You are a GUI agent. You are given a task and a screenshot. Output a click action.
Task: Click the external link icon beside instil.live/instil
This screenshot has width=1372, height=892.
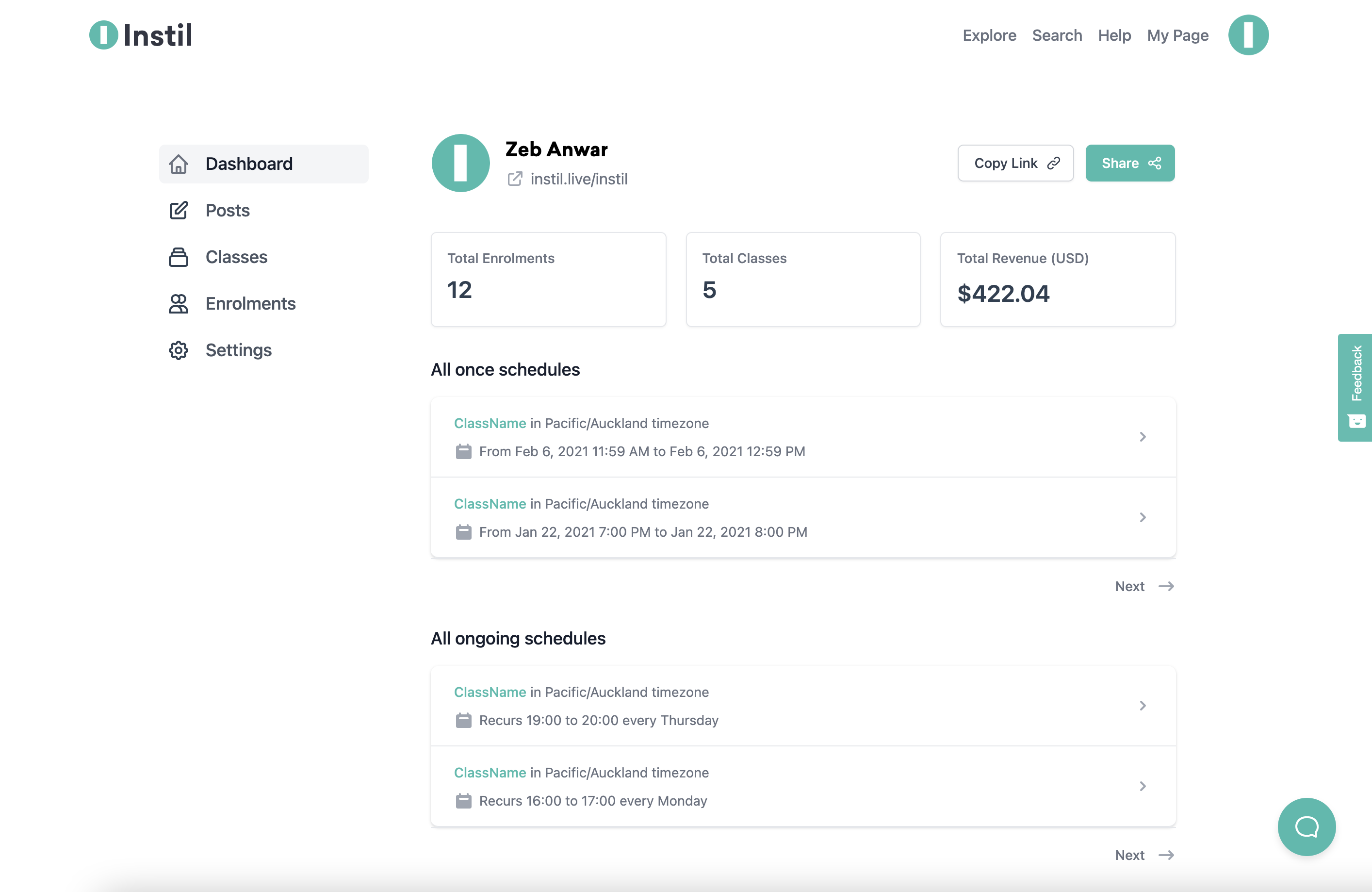[x=515, y=179]
